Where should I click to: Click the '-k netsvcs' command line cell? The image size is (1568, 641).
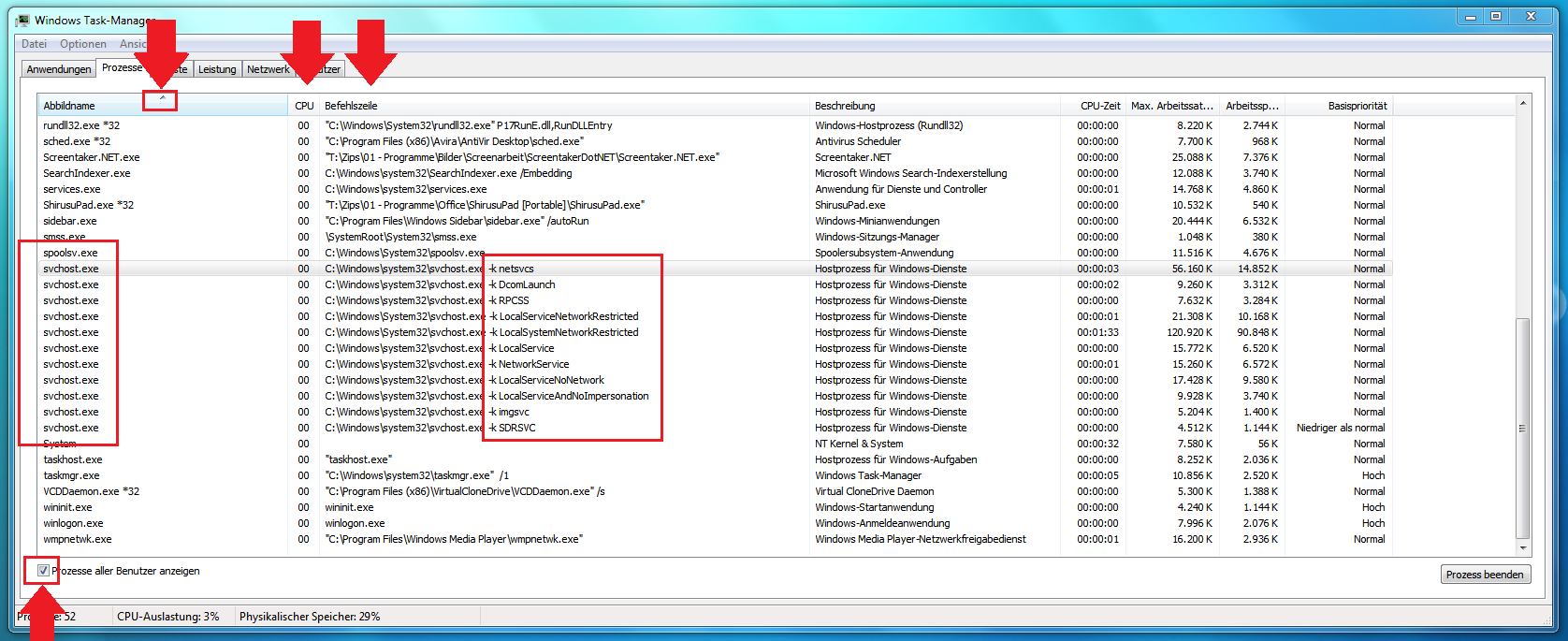[x=512, y=269]
